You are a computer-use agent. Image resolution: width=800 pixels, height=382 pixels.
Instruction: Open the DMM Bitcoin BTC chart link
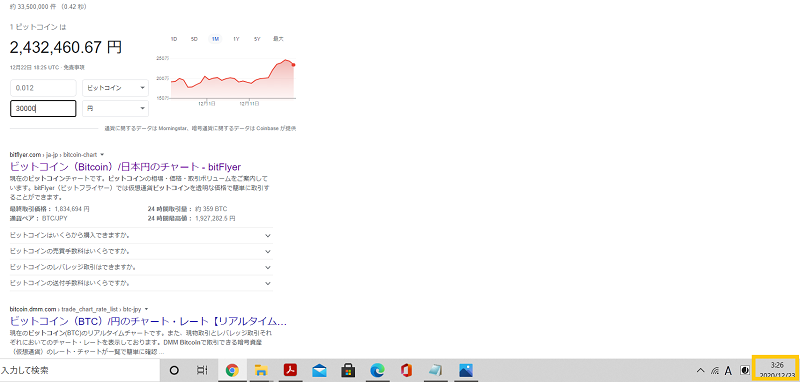[148, 321]
